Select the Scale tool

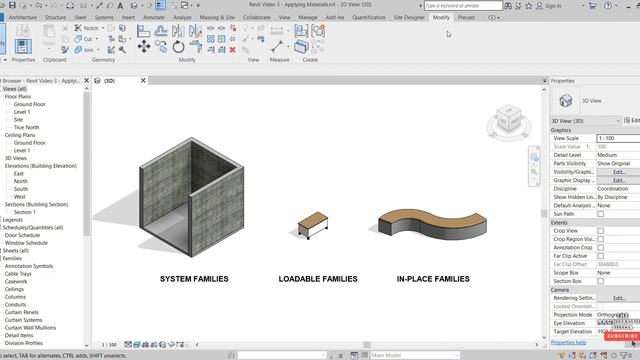[221, 39]
